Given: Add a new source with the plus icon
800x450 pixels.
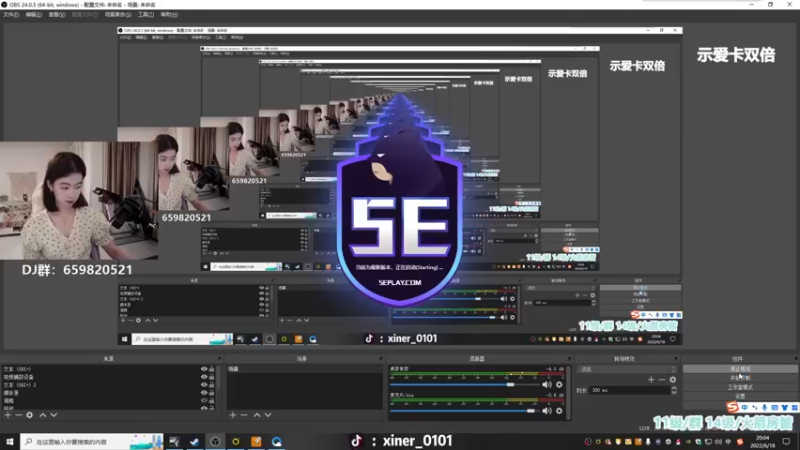Looking at the screenshot, I should tap(8, 415).
